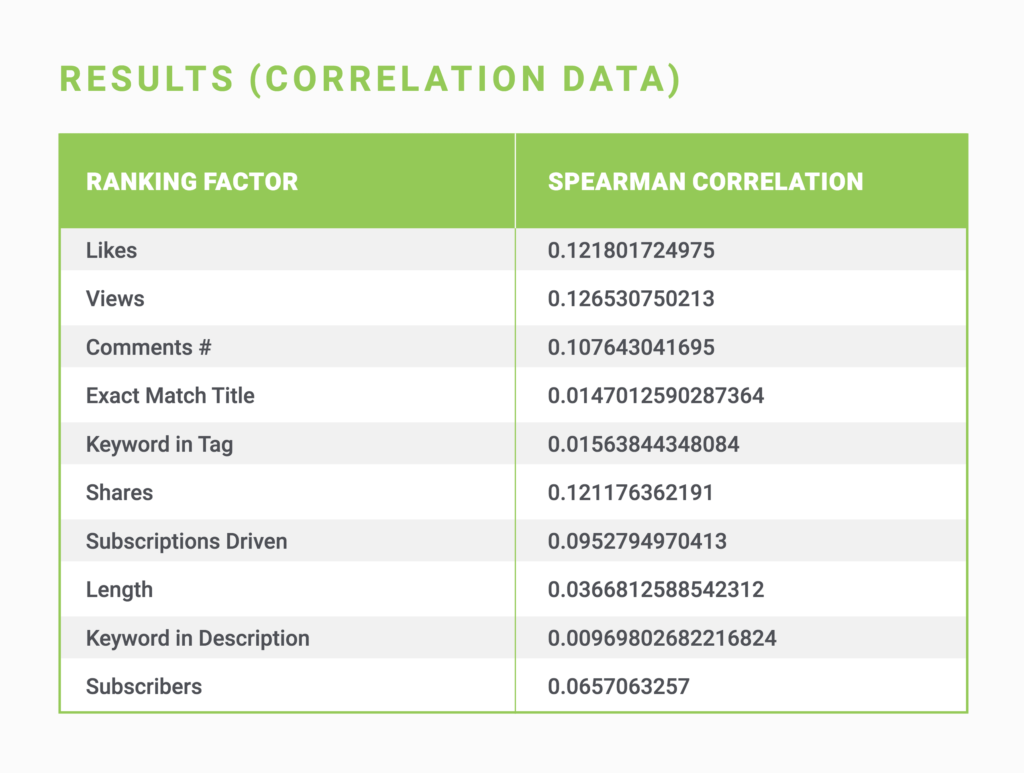The image size is (1024, 773).
Task: Select the Shares value 0.121176362191
Action: pos(631,493)
